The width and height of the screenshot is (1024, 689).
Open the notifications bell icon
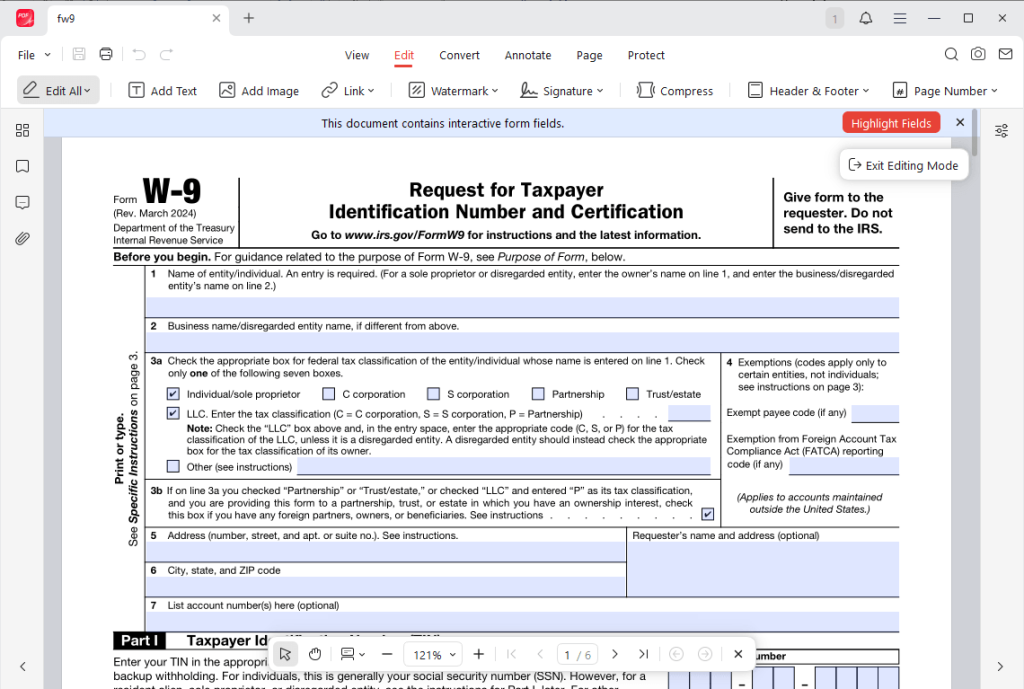(866, 18)
